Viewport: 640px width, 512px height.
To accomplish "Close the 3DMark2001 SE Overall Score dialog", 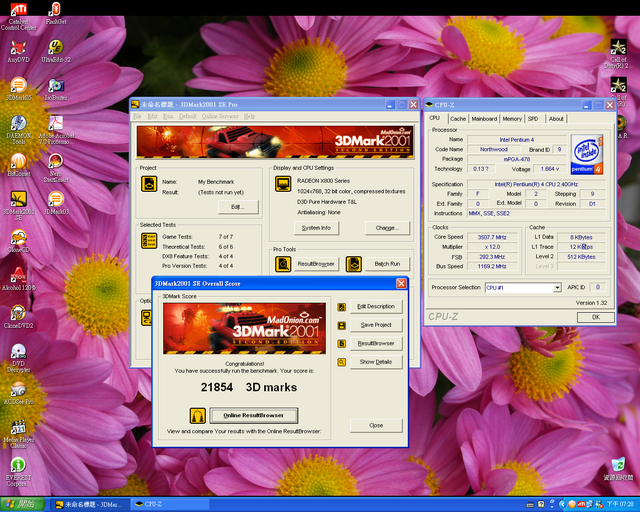I will click(401, 284).
